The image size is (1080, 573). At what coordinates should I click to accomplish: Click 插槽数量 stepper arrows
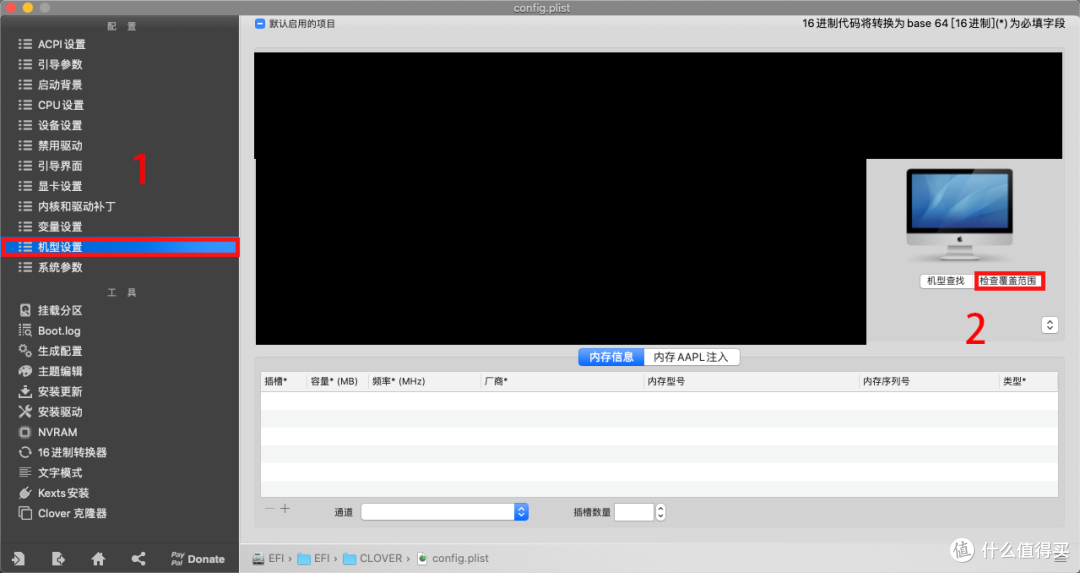tap(661, 512)
